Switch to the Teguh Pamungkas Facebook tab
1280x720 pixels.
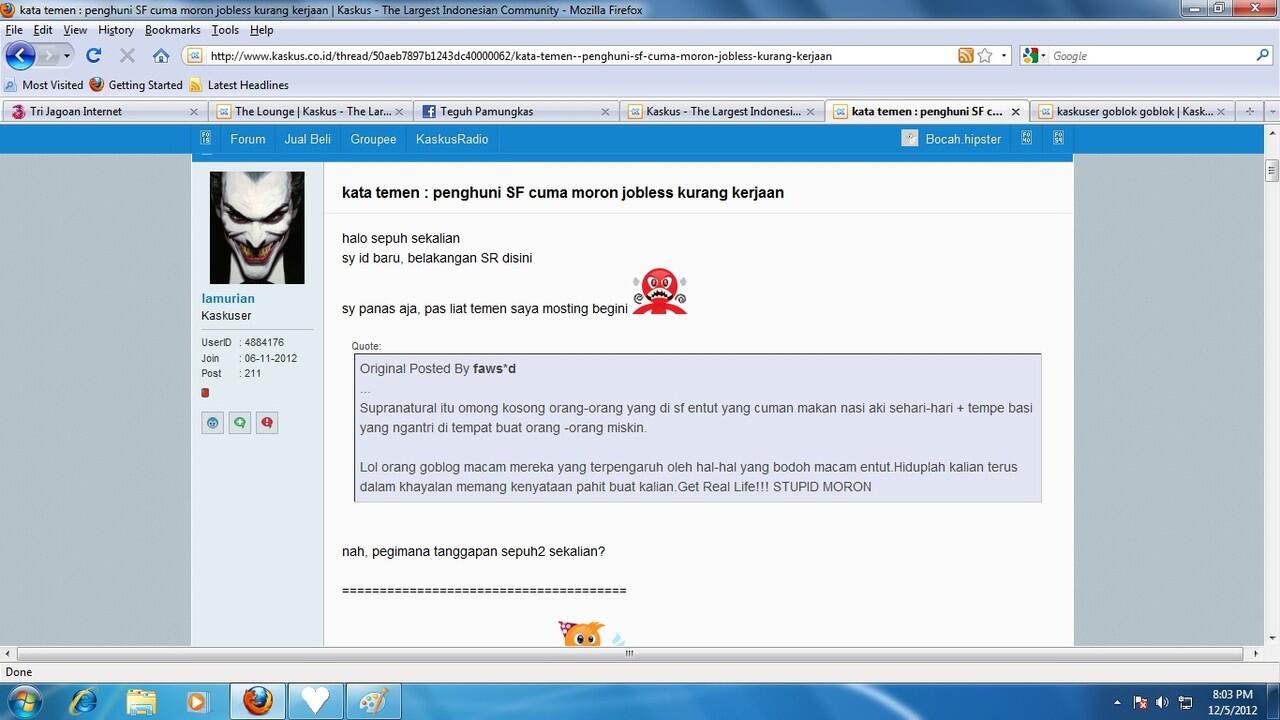click(x=516, y=112)
